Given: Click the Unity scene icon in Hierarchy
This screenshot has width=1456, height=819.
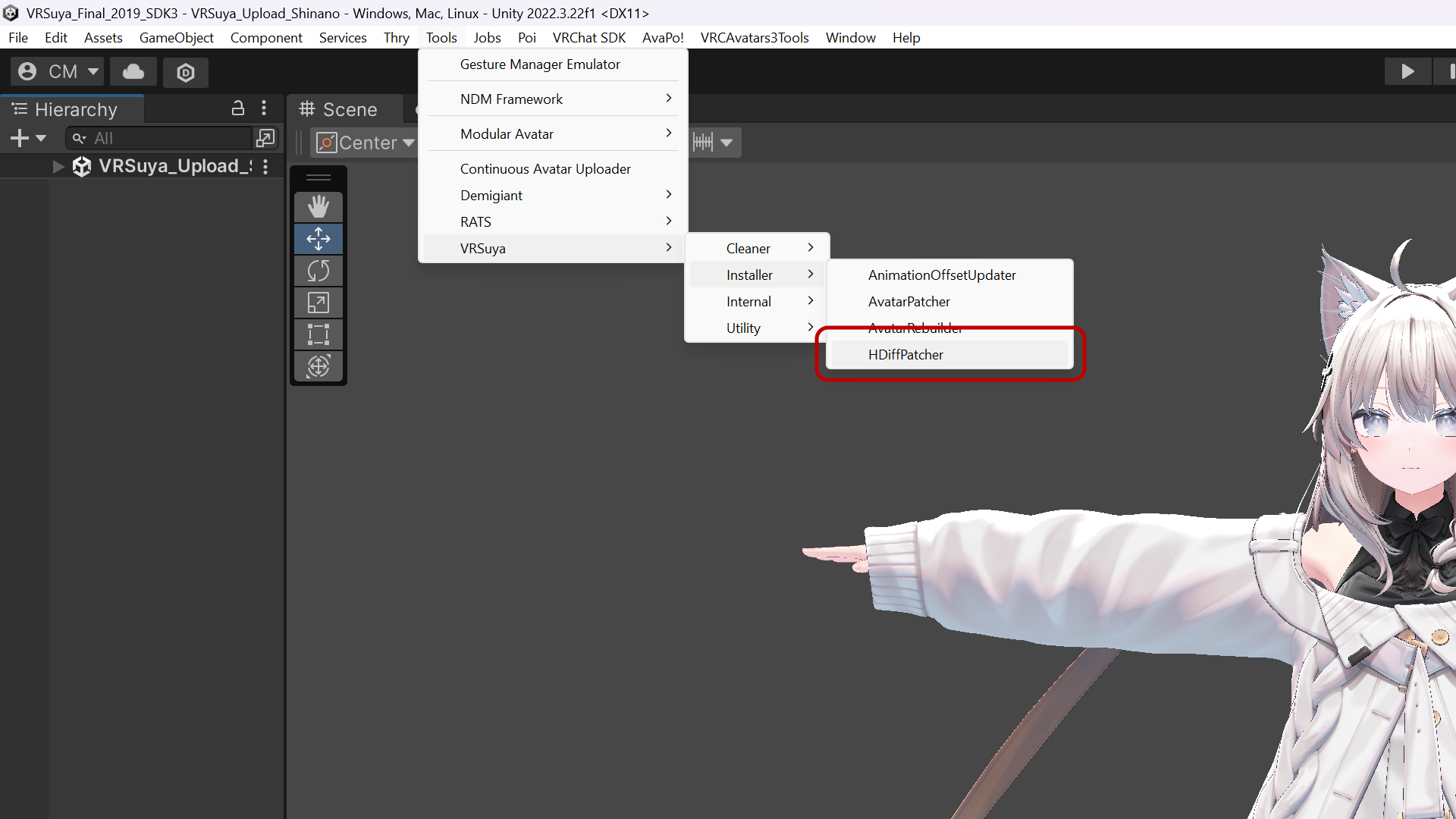Looking at the screenshot, I should click(x=82, y=167).
